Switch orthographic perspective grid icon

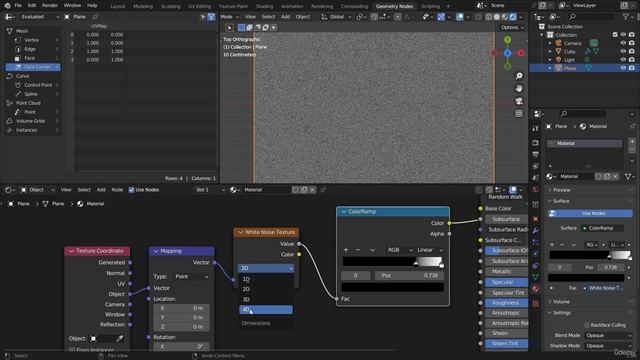(519, 113)
